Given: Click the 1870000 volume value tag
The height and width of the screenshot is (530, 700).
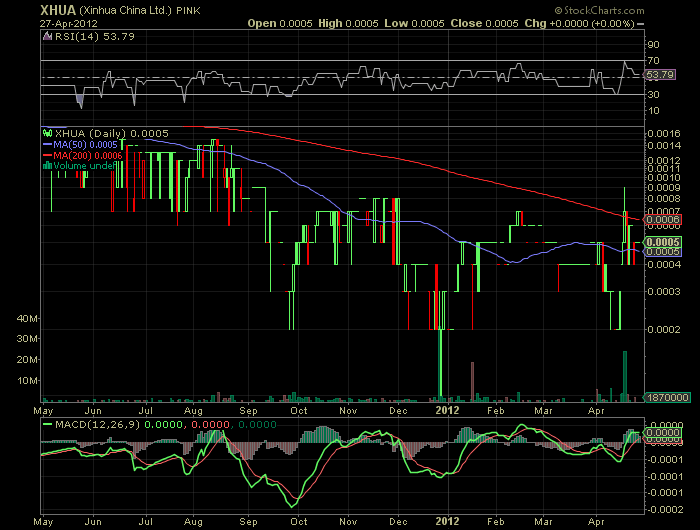Looking at the screenshot, I should (x=667, y=397).
